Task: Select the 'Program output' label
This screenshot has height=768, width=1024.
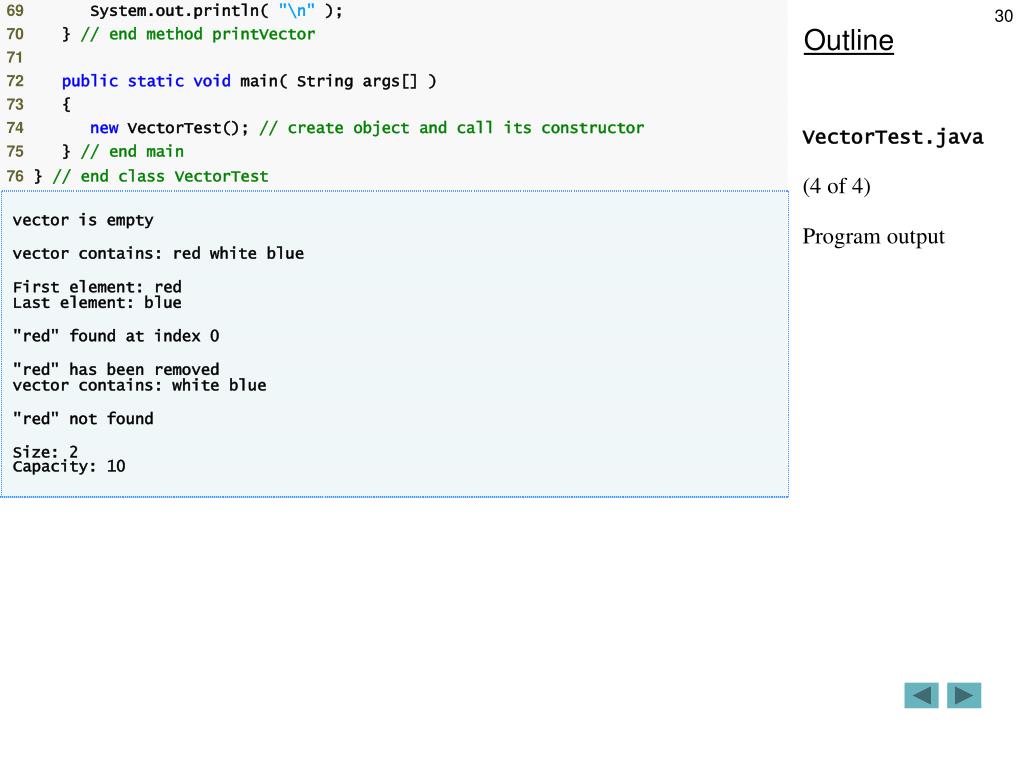Action: [x=873, y=236]
